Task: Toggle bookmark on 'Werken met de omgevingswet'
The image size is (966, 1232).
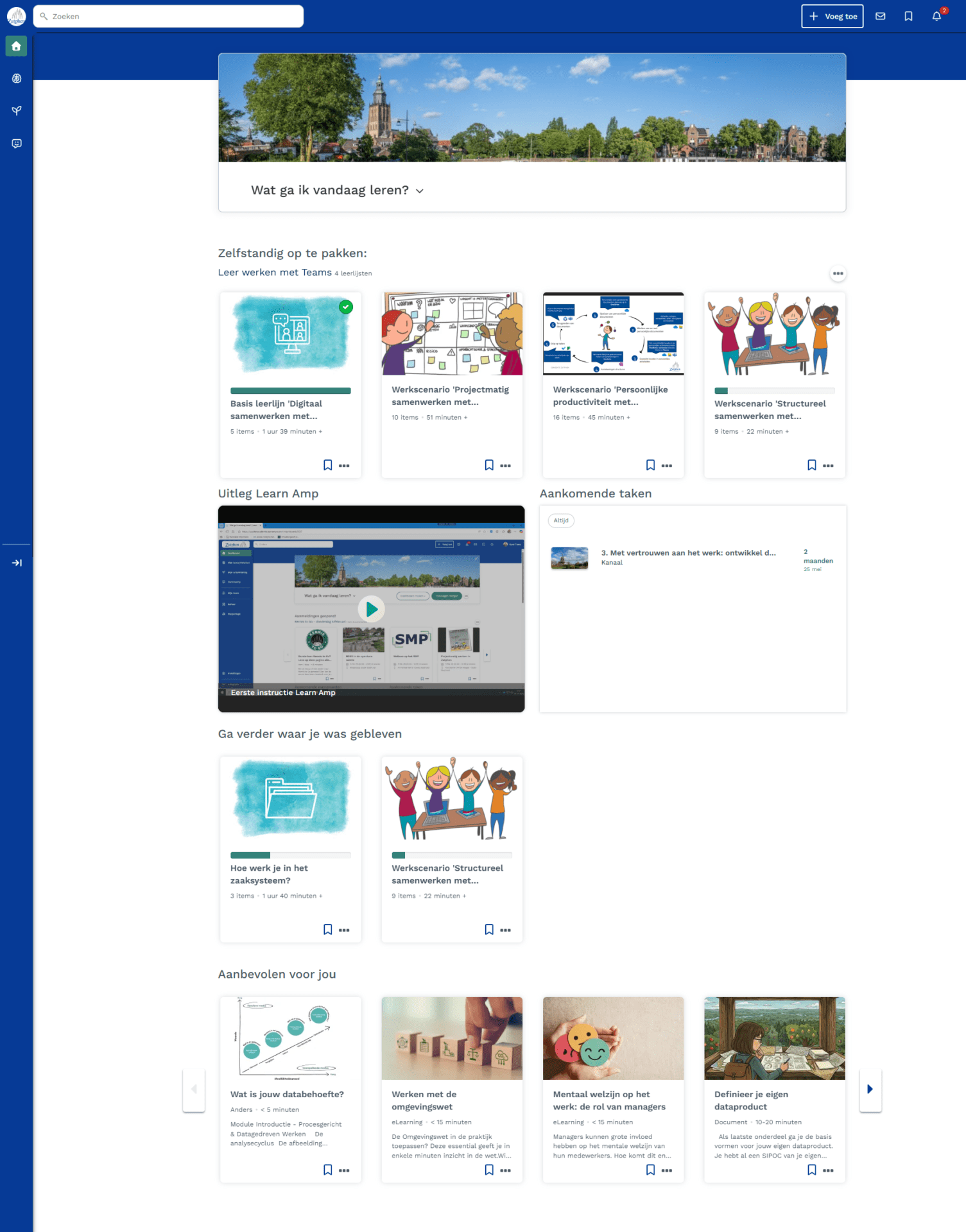Action: tap(489, 1170)
